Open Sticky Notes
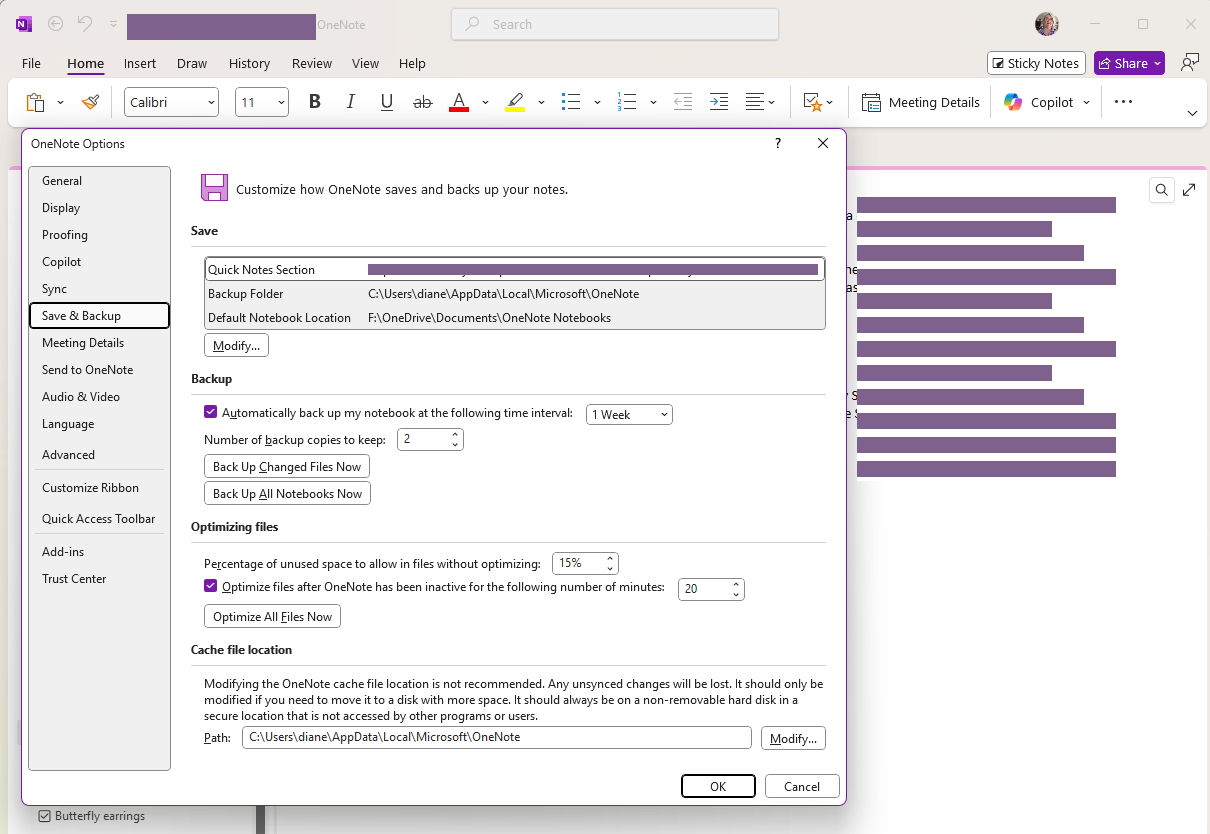The height and width of the screenshot is (834, 1210). pos(1036,62)
